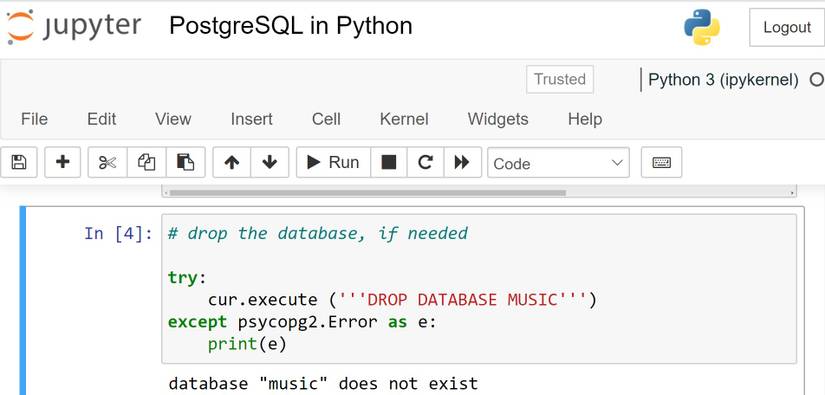Screen dimensions: 825x395
Task: Click the 'try:' line in the code cell
Action: [187, 277]
